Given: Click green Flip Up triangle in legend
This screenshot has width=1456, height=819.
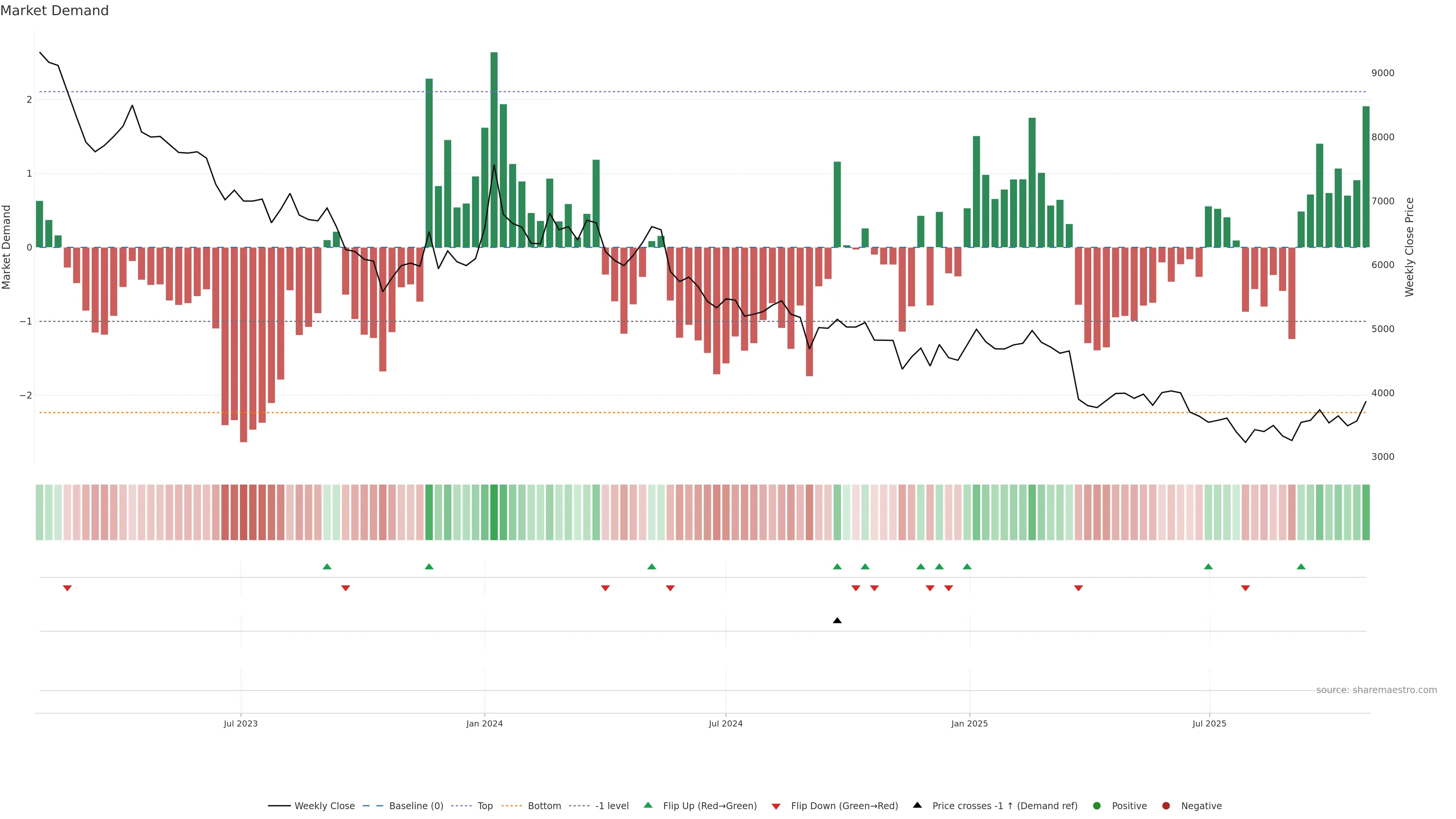Looking at the screenshot, I should (648, 805).
